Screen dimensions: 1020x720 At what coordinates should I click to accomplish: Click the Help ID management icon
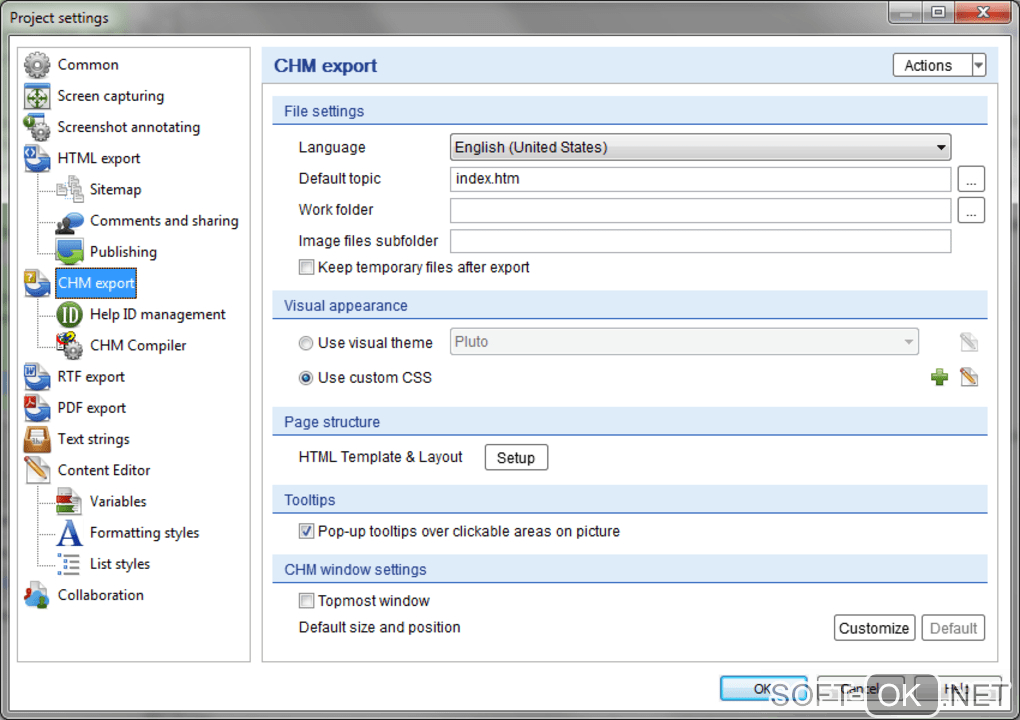[69, 315]
